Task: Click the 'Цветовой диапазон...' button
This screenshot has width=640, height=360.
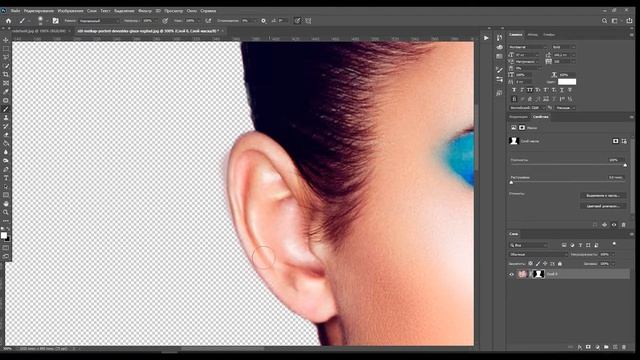Action: coord(603,206)
